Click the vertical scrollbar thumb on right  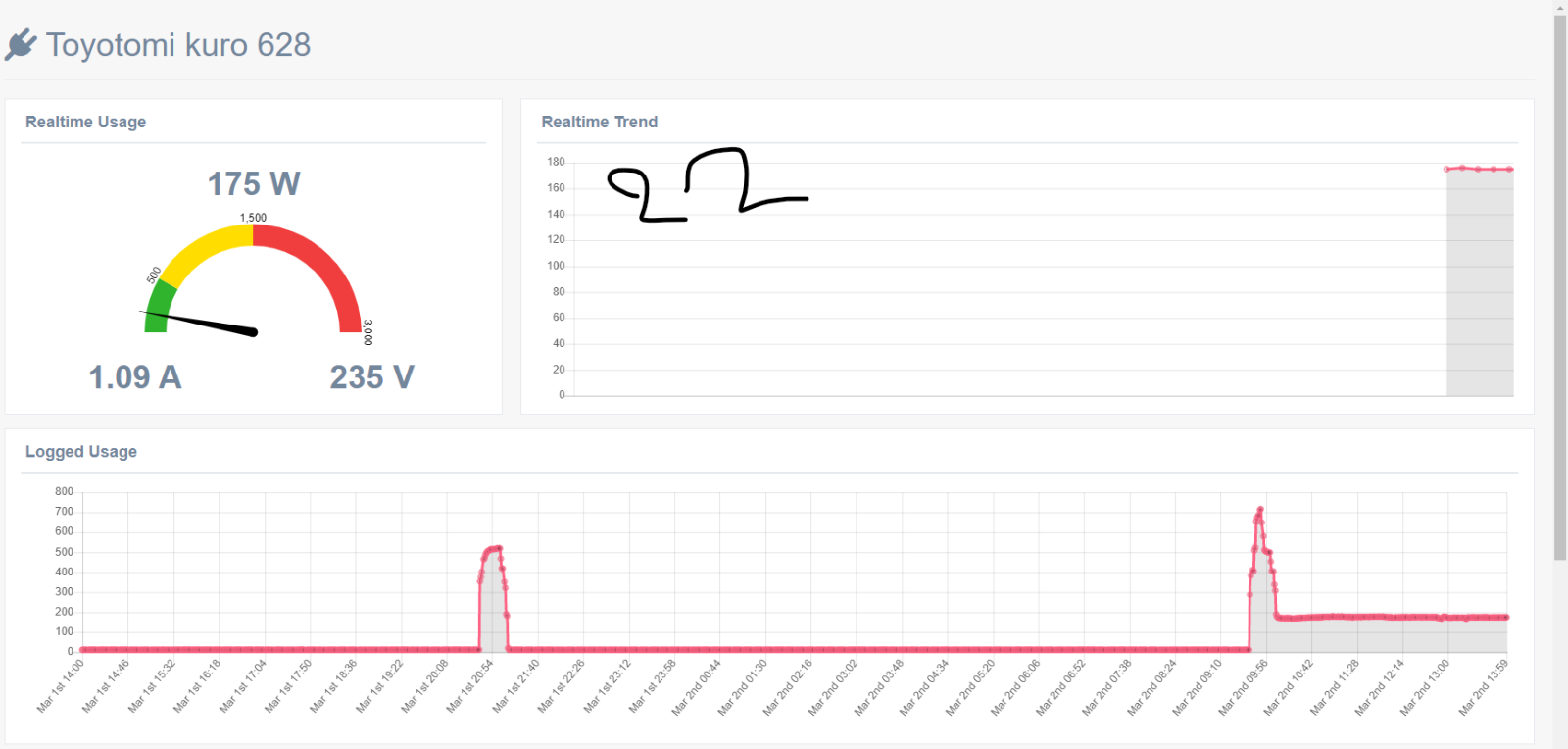pyautogui.click(x=1560, y=287)
